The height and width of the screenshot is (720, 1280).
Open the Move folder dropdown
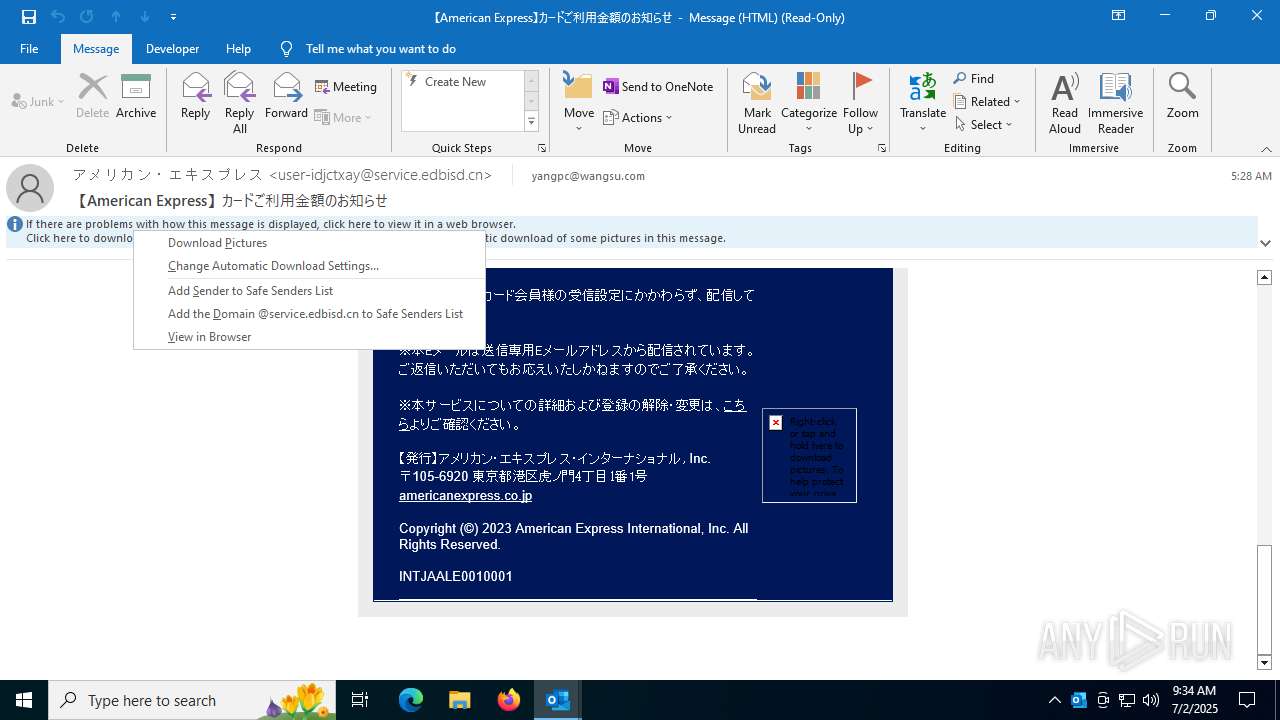[579, 103]
